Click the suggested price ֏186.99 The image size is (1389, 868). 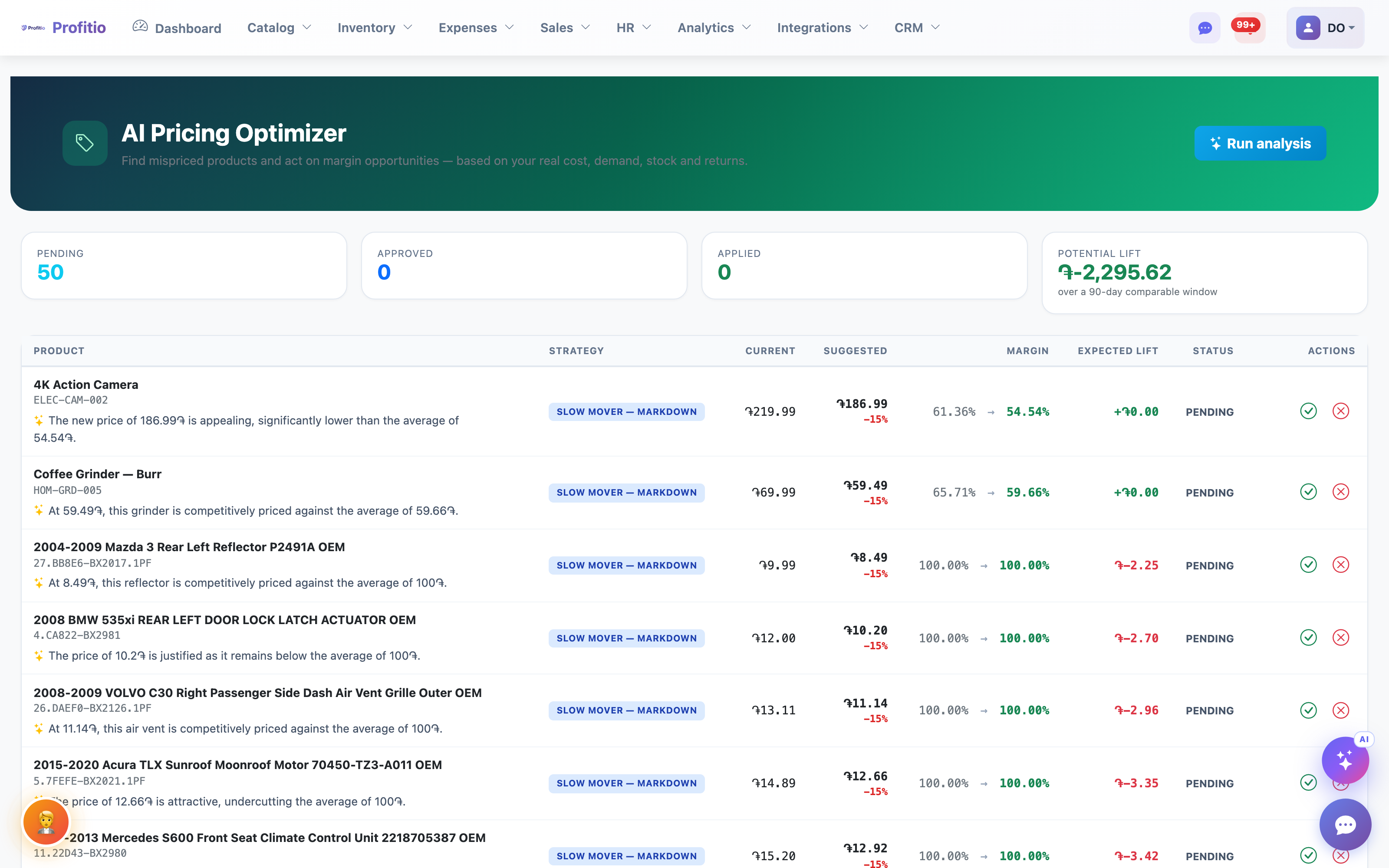[862, 404]
